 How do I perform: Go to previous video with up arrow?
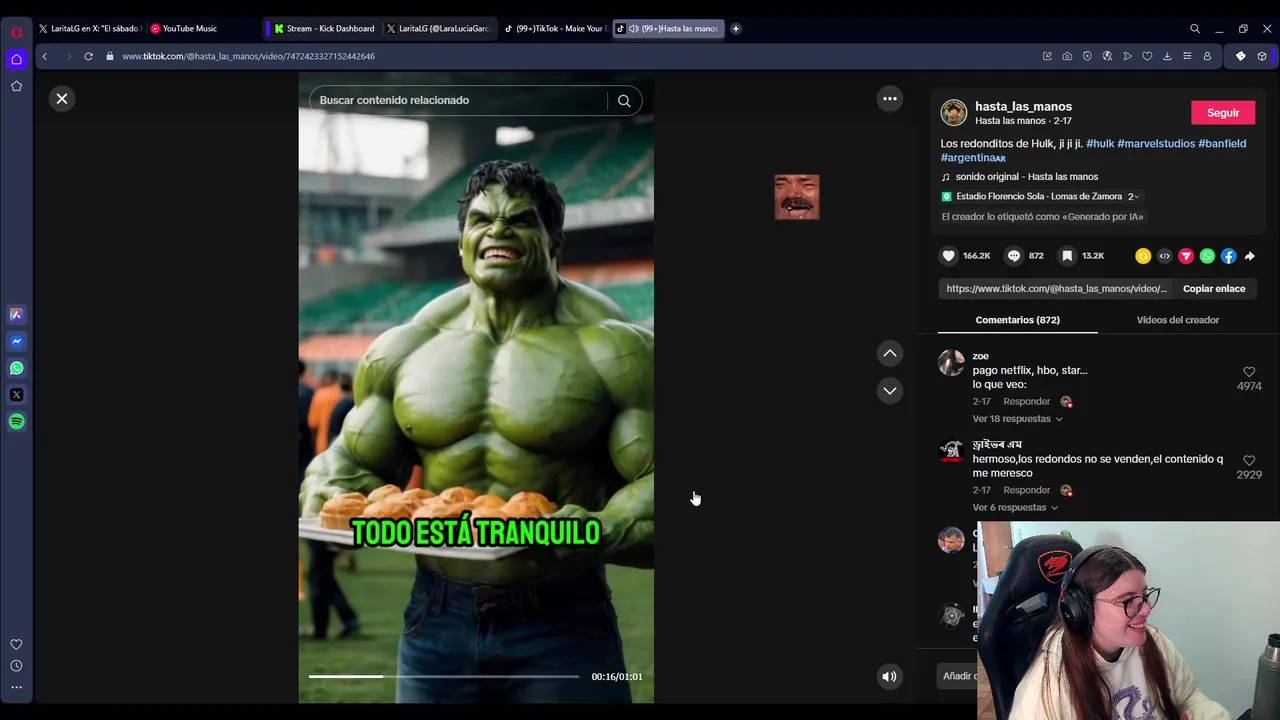pyautogui.click(x=889, y=354)
